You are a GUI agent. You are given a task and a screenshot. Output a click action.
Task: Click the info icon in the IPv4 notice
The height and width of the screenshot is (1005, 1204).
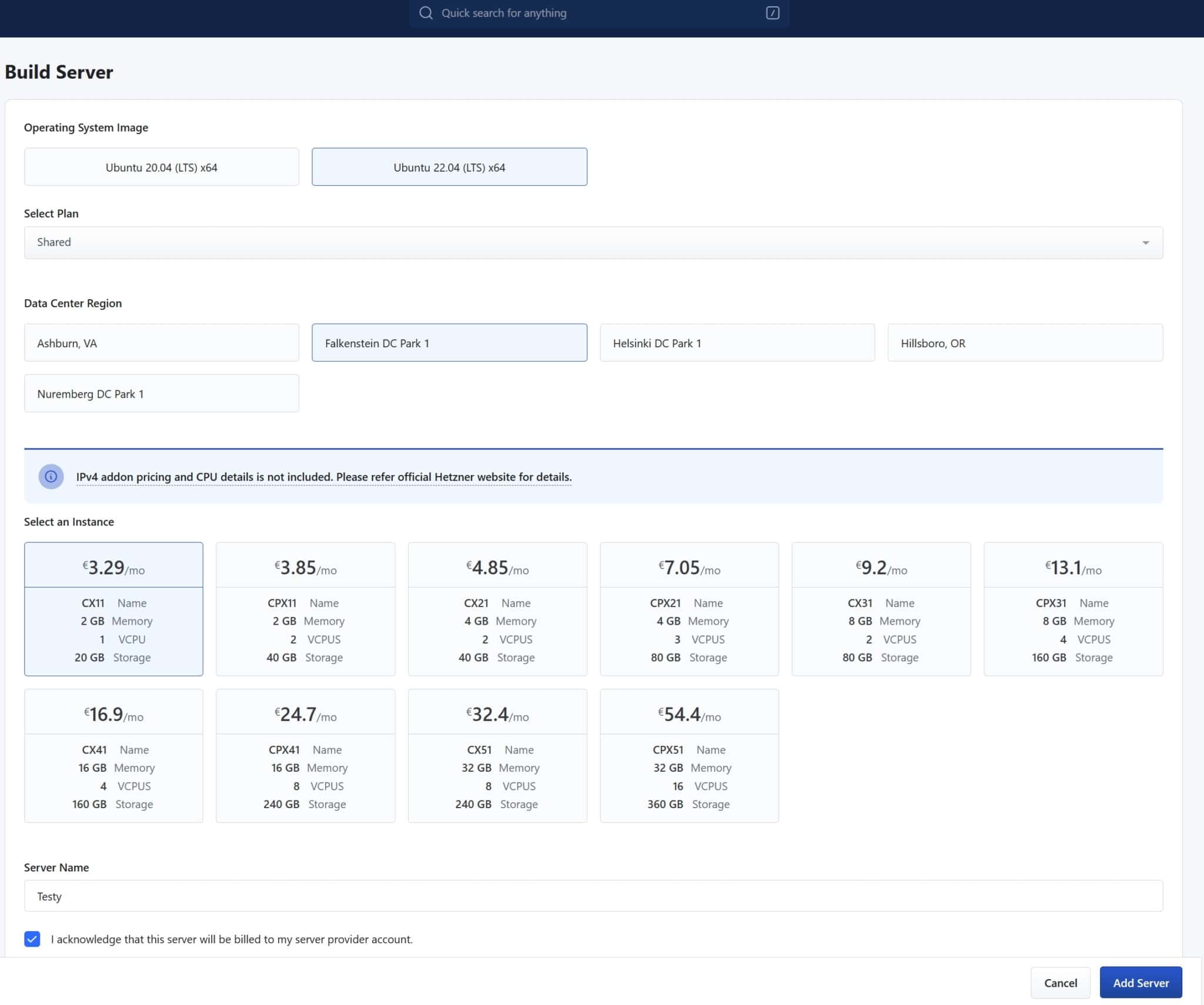coord(51,477)
